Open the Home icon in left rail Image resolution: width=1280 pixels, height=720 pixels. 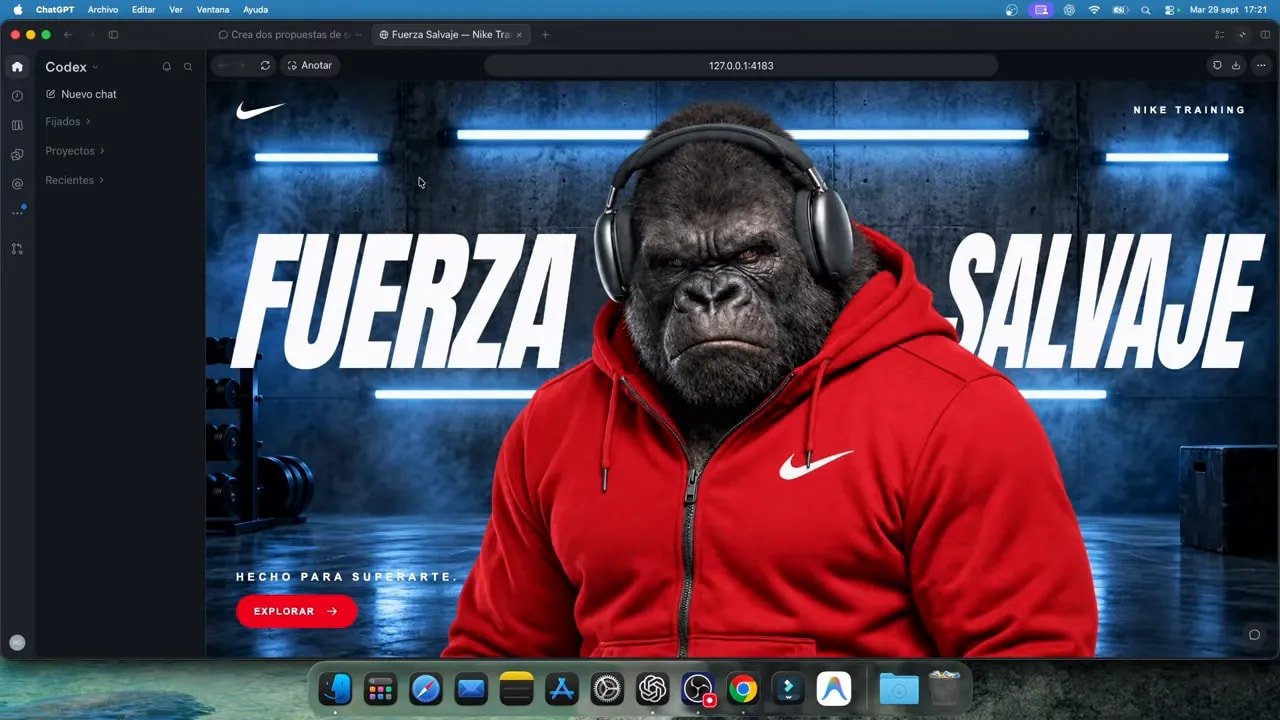click(x=17, y=67)
